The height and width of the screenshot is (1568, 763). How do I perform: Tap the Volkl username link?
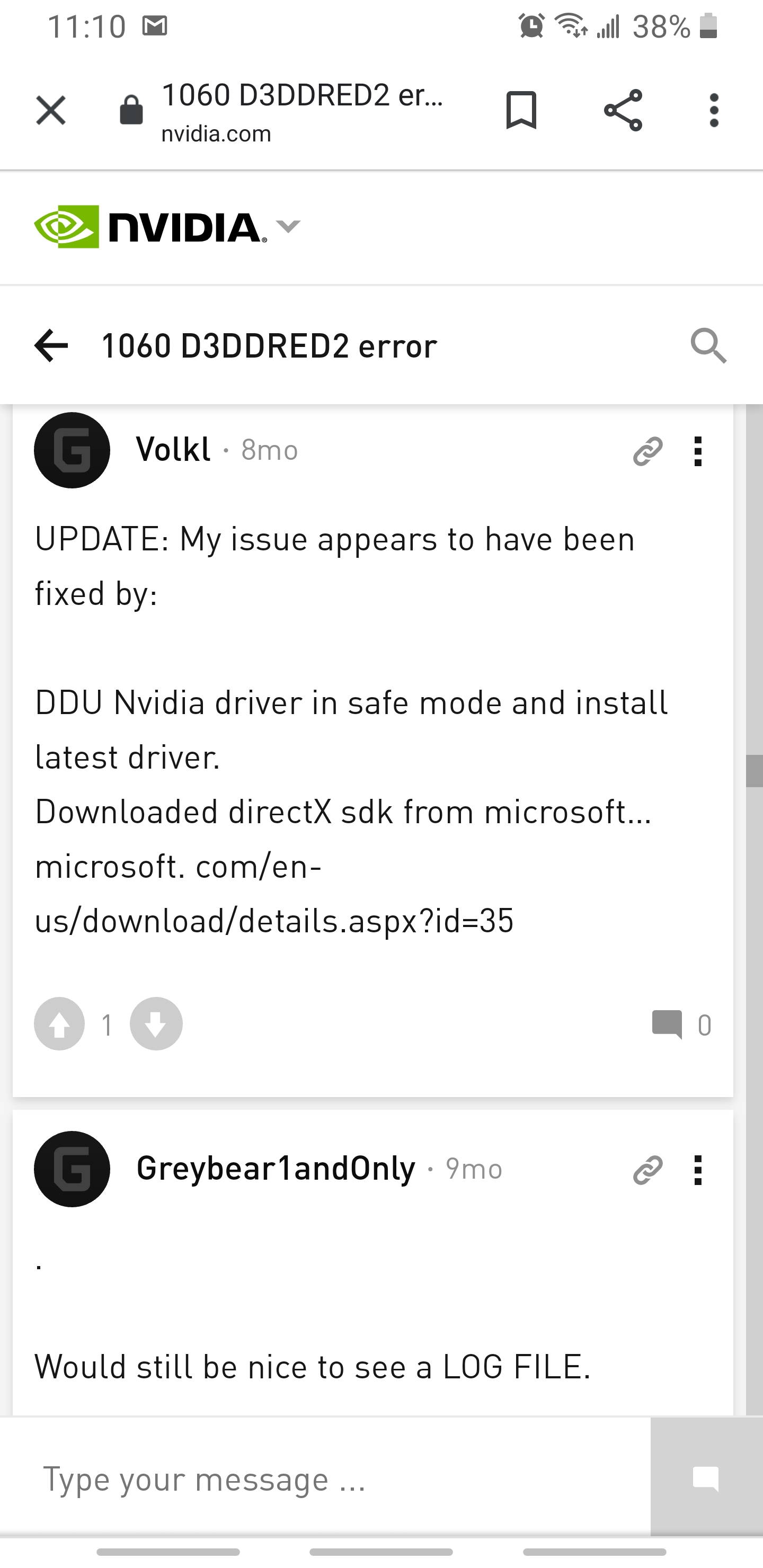click(x=174, y=450)
